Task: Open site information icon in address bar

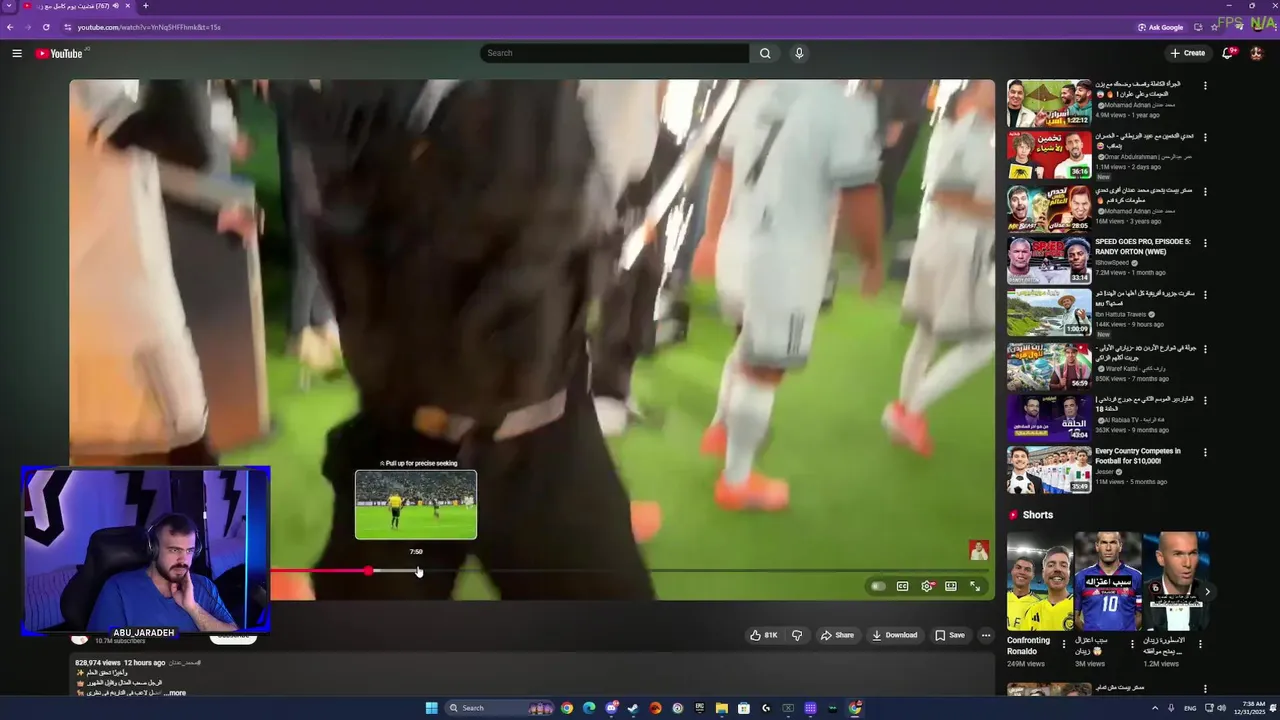Action: 67,27
